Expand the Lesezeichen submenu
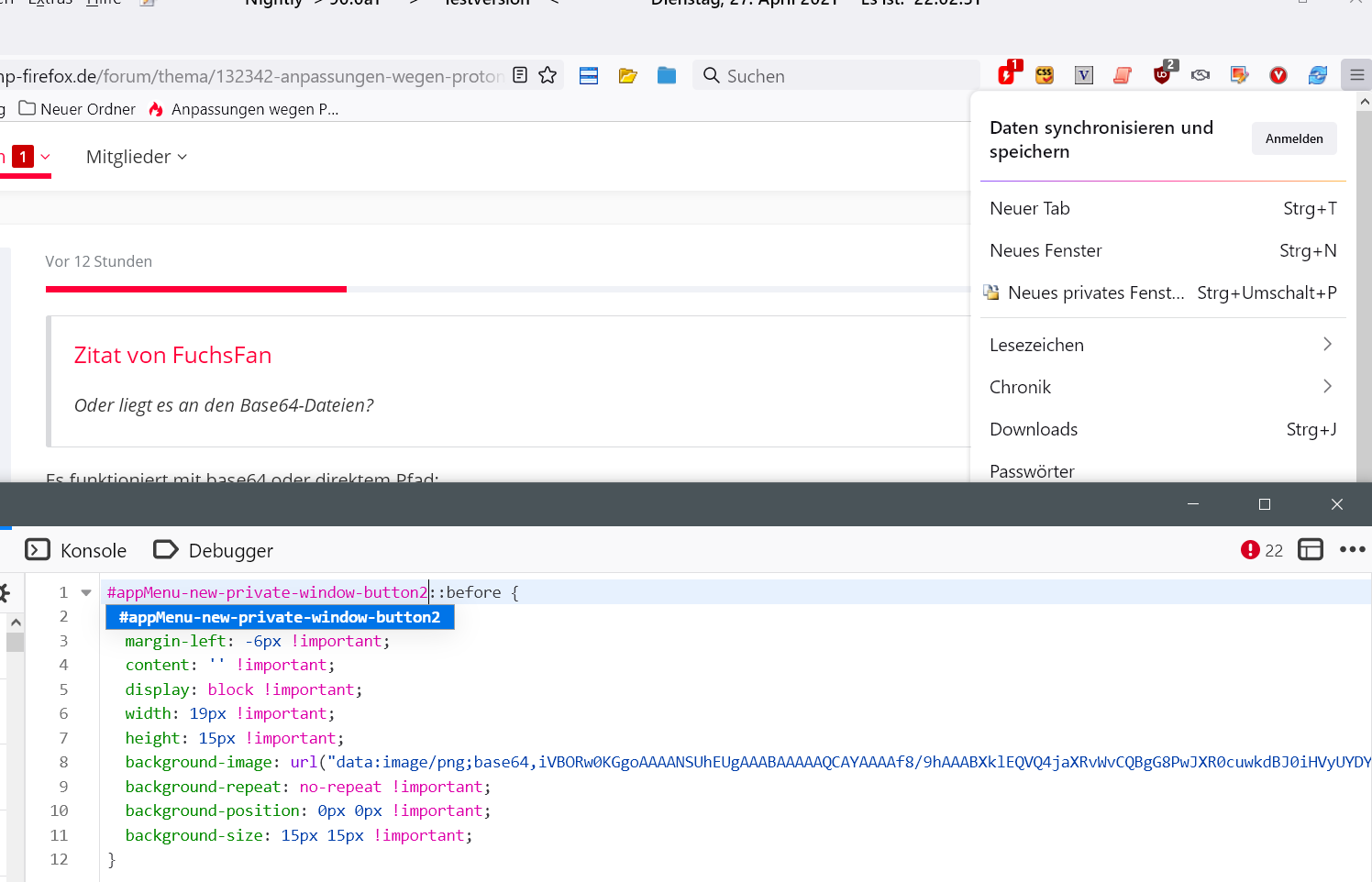1372x882 pixels. tap(1162, 345)
